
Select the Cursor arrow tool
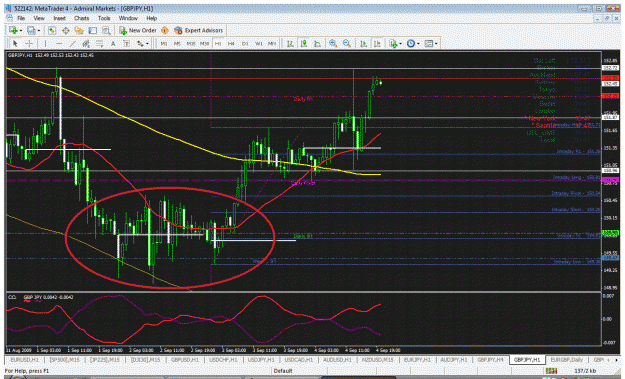point(15,43)
